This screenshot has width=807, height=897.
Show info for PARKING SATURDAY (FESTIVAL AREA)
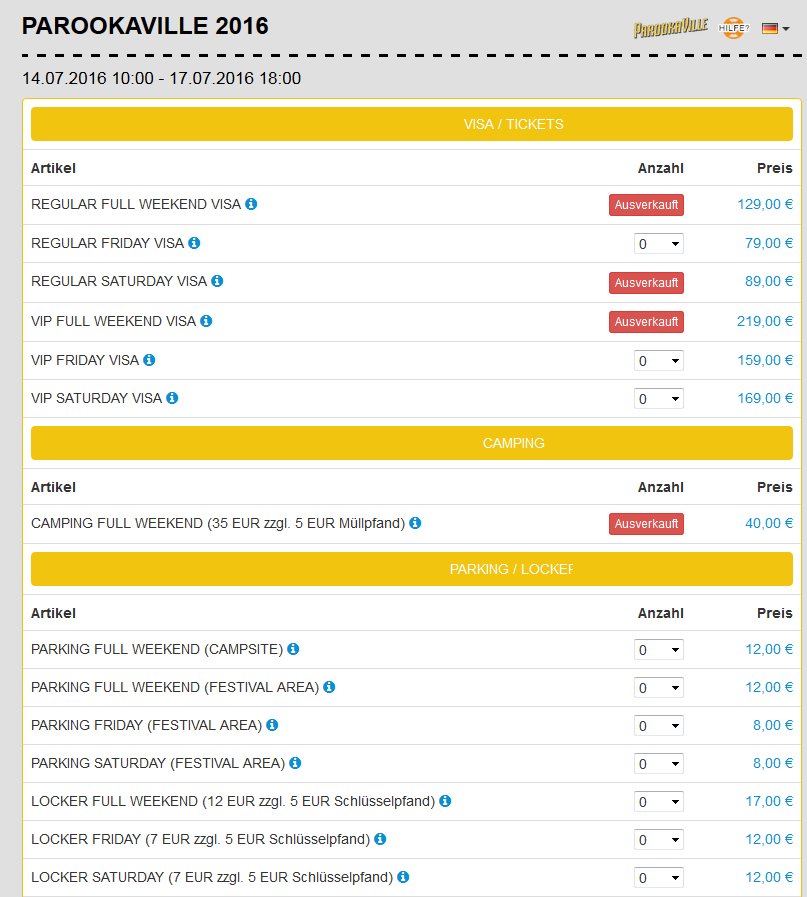pos(295,763)
